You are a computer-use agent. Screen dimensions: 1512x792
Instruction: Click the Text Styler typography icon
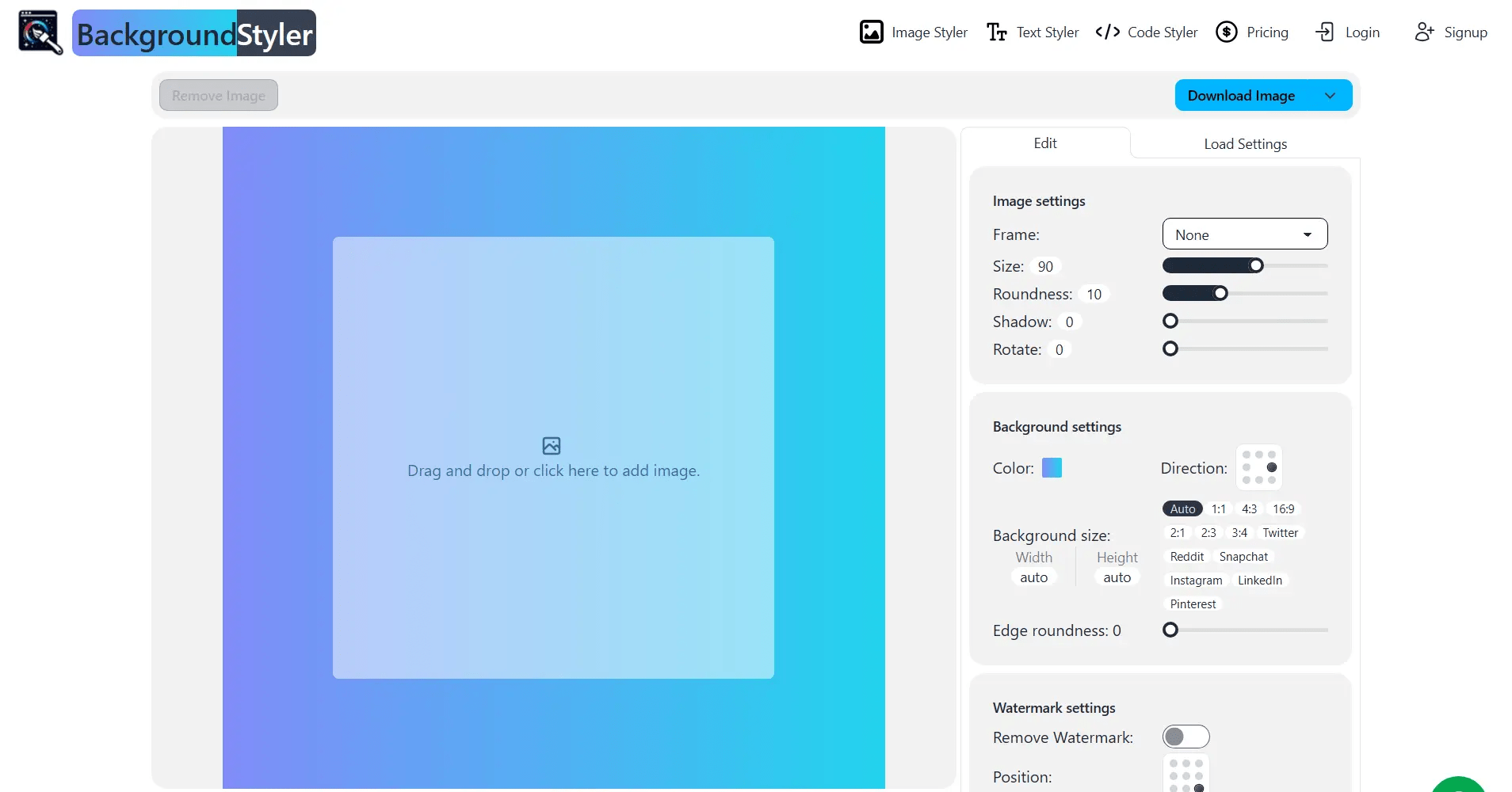[x=996, y=32]
